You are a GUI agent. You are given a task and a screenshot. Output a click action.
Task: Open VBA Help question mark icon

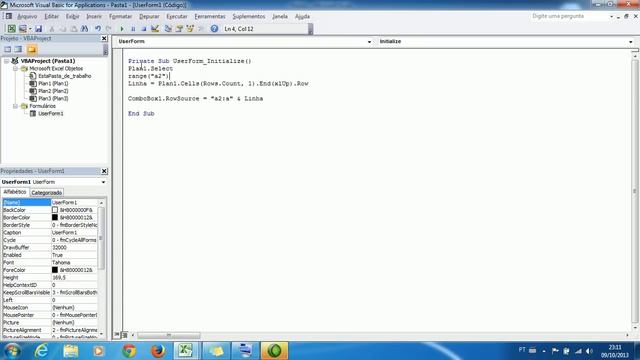coord(214,29)
